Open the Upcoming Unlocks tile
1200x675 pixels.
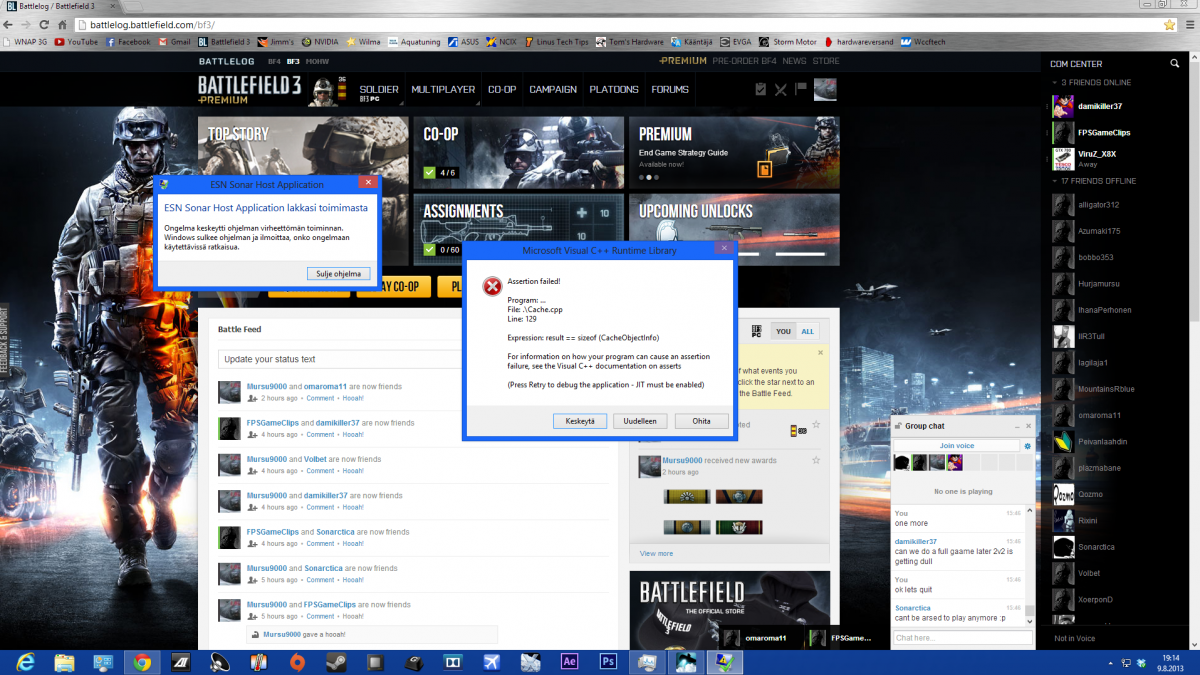734,228
